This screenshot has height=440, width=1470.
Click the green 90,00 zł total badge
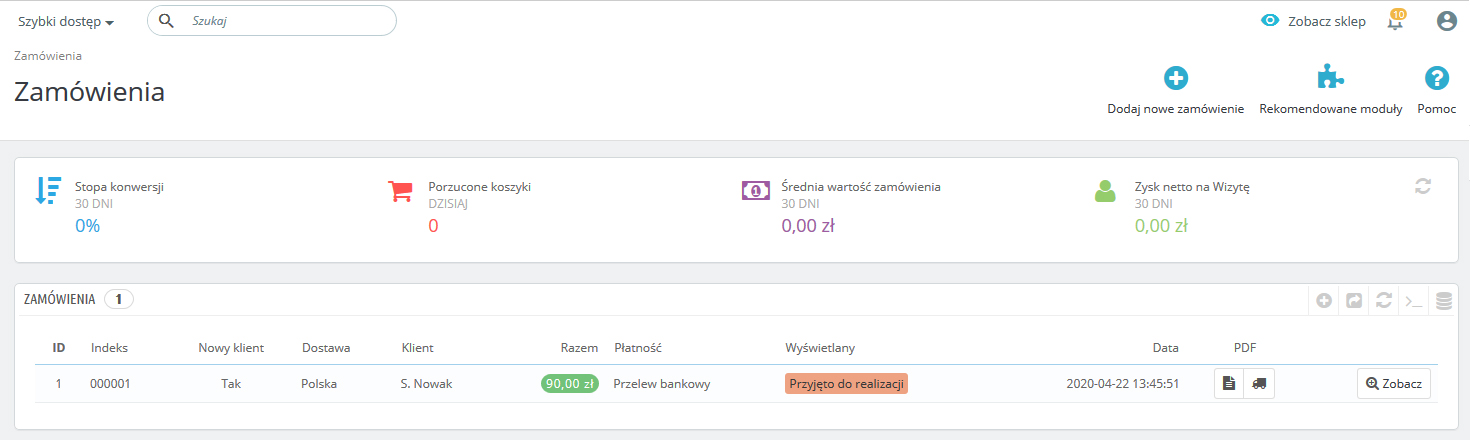(x=569, y=384)
